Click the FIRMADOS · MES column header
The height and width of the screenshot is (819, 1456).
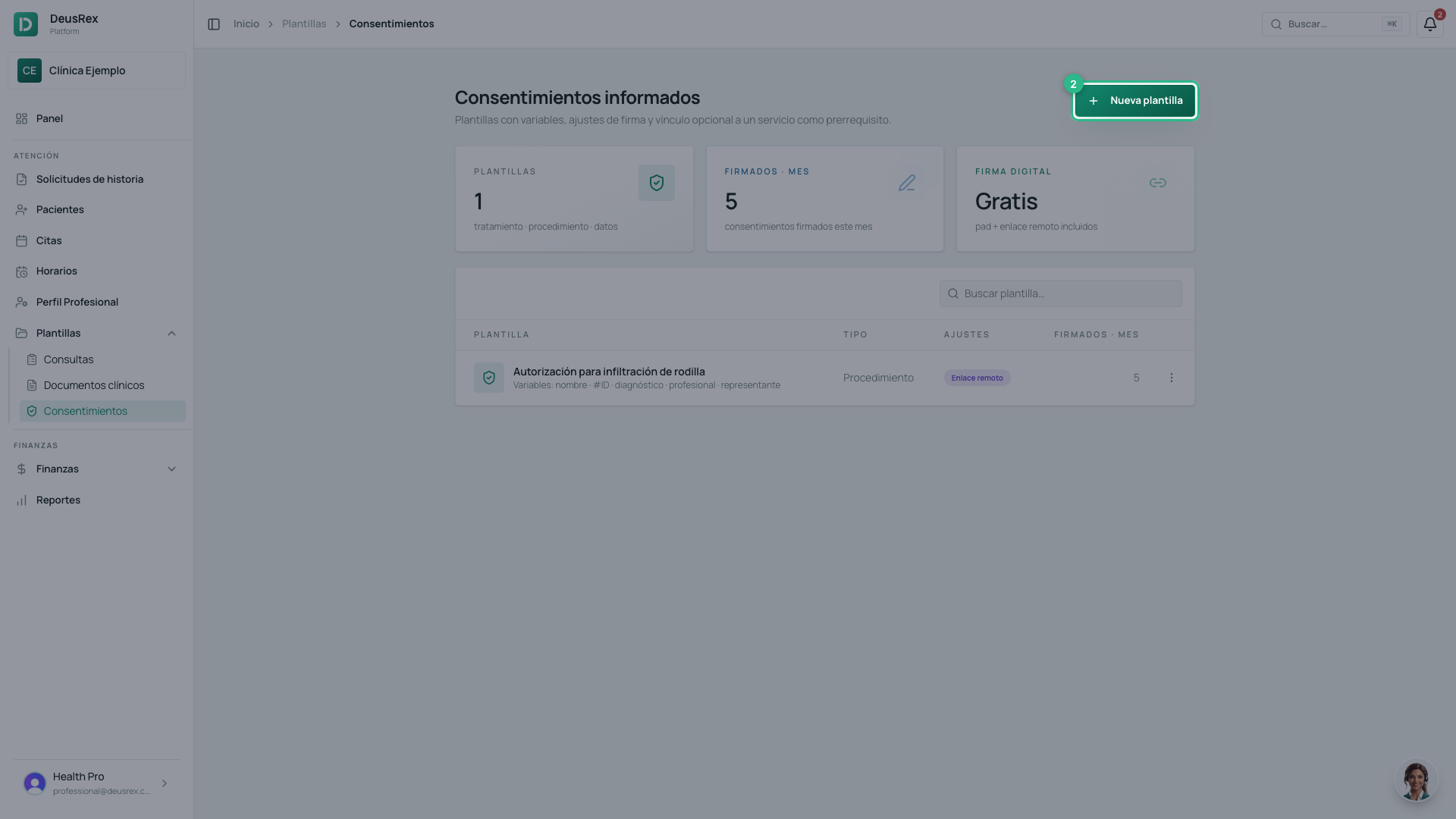(1096, 334)
